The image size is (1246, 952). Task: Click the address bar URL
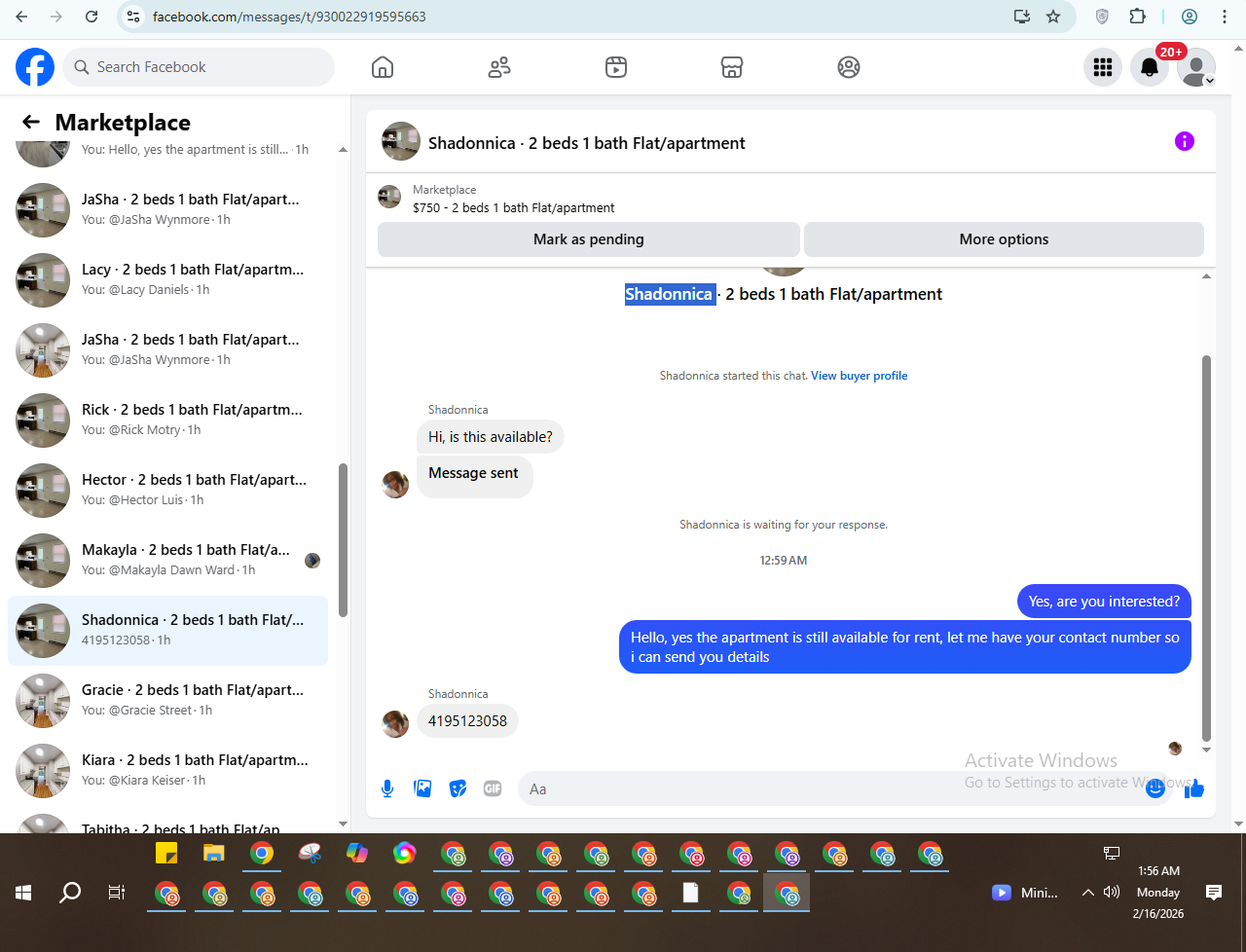point(289,17)
